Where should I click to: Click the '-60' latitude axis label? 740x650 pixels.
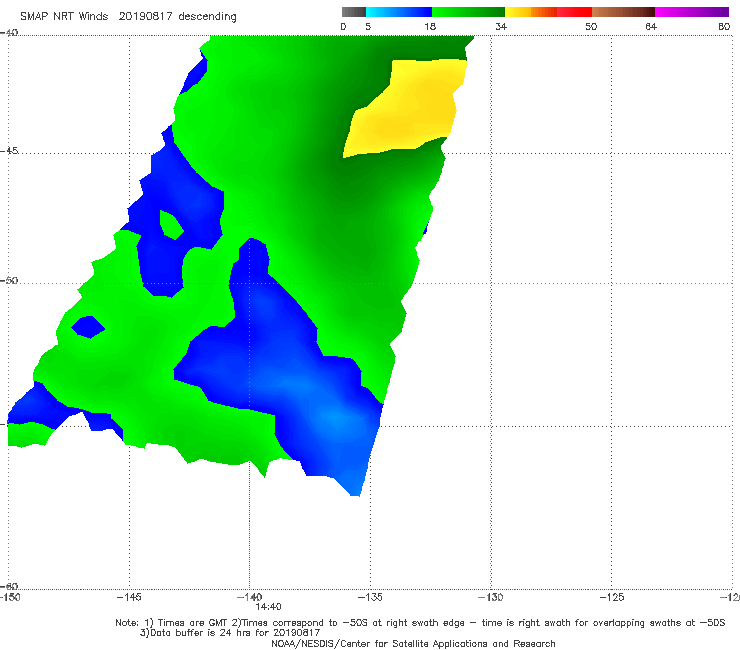[x=9, y=586]
